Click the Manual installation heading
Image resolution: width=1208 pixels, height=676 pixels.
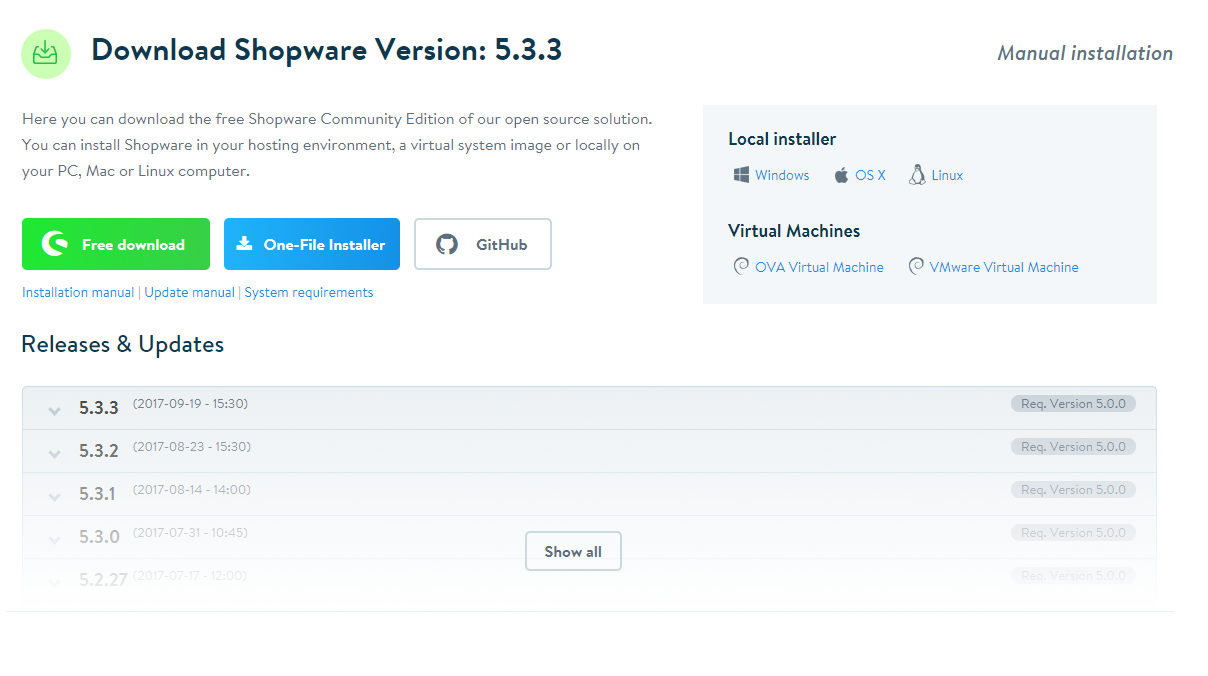(x=1085, y=53)
